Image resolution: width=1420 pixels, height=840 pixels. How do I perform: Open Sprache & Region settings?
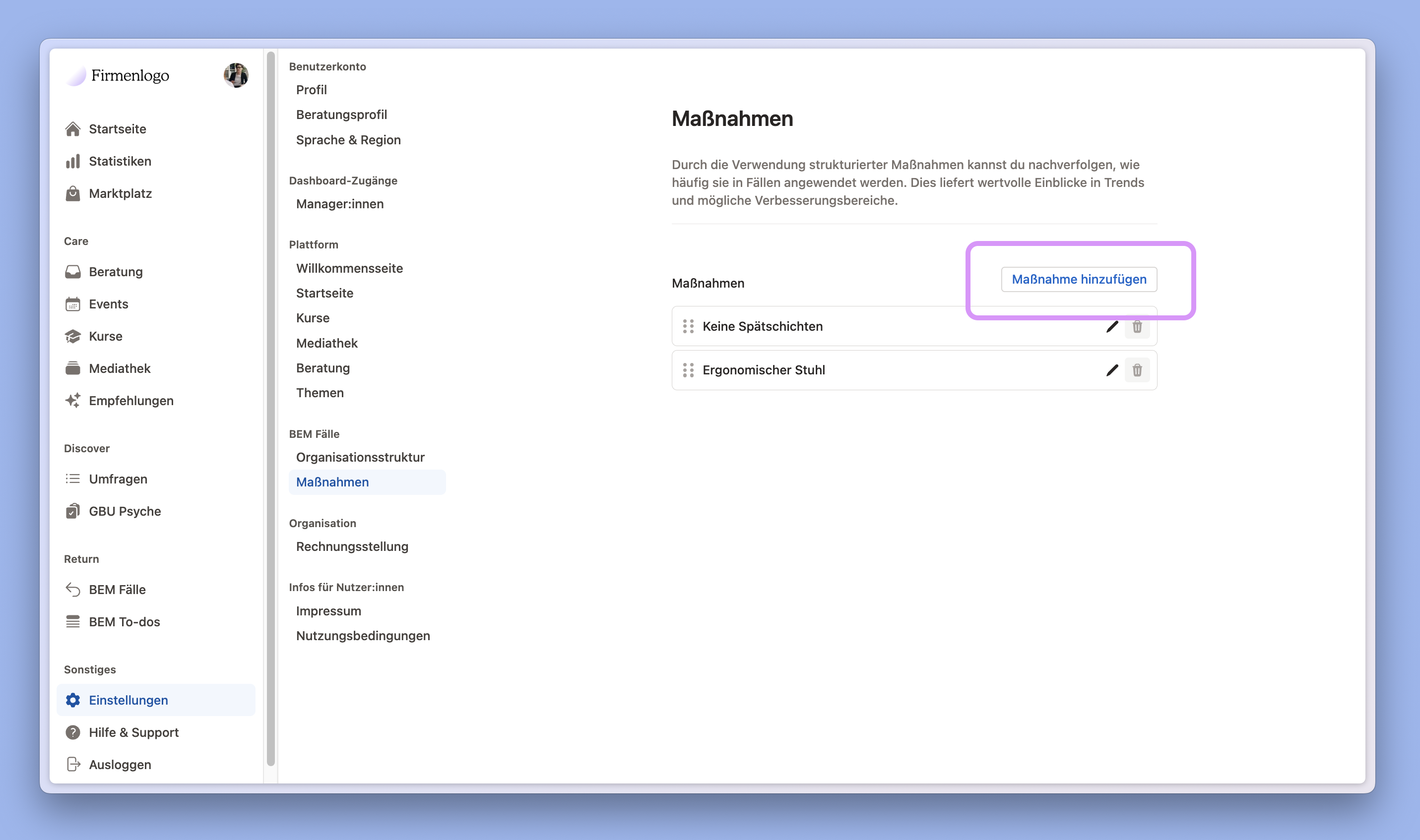point(348,140)
